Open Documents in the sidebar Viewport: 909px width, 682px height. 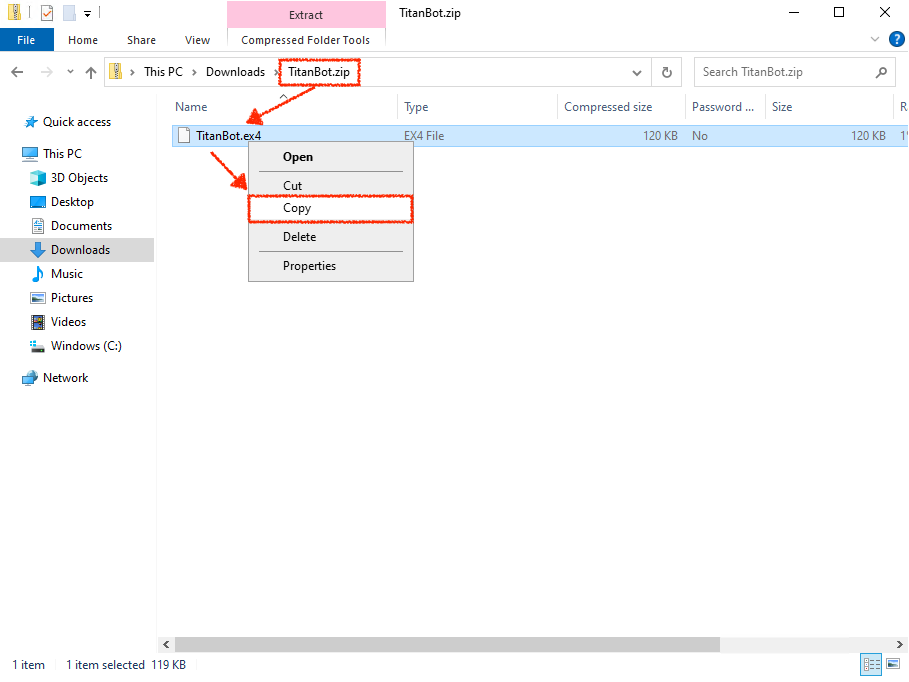(81, 226)
